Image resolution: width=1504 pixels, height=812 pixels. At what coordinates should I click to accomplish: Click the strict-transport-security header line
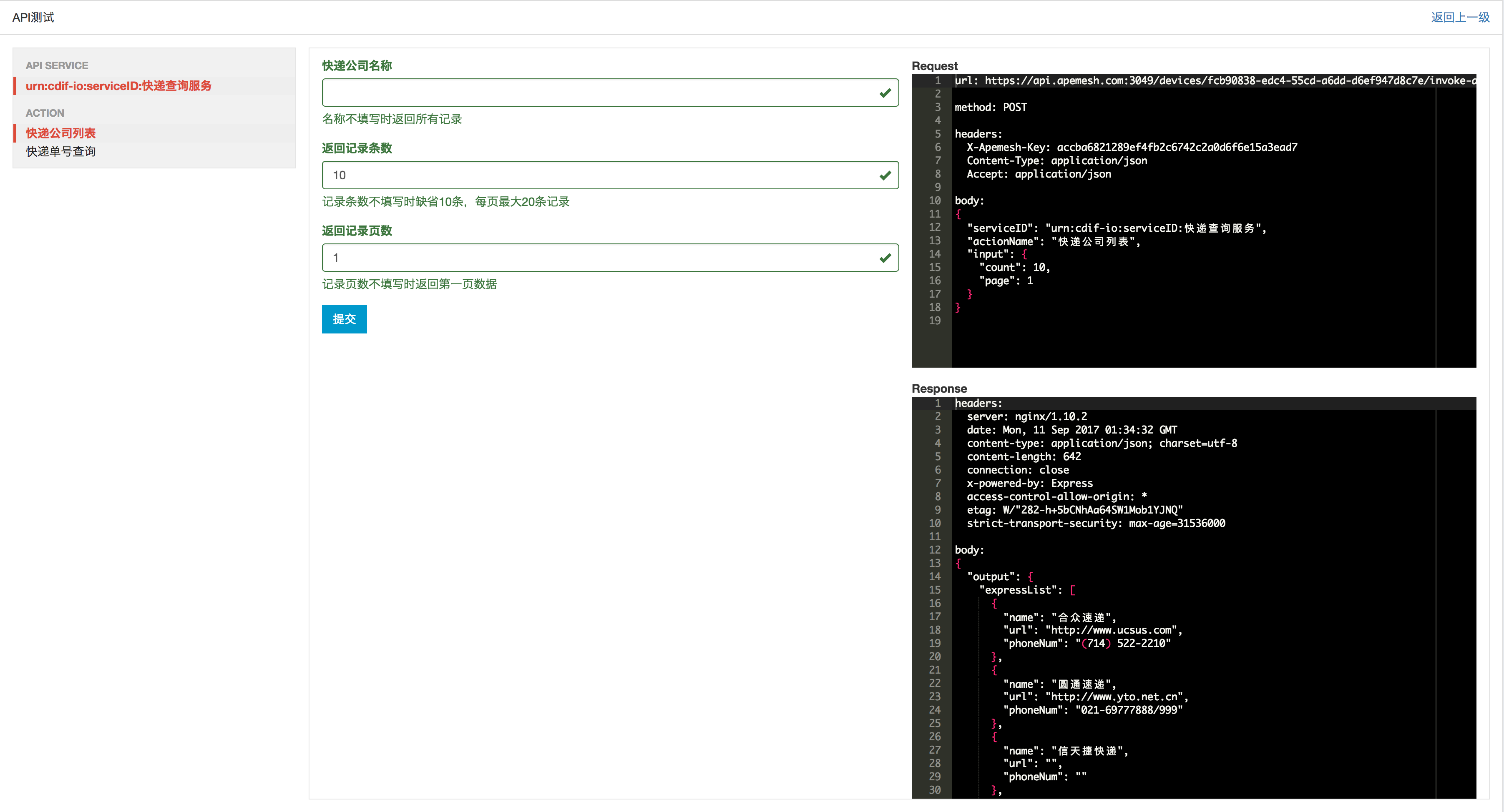(x=1096, y=523)
